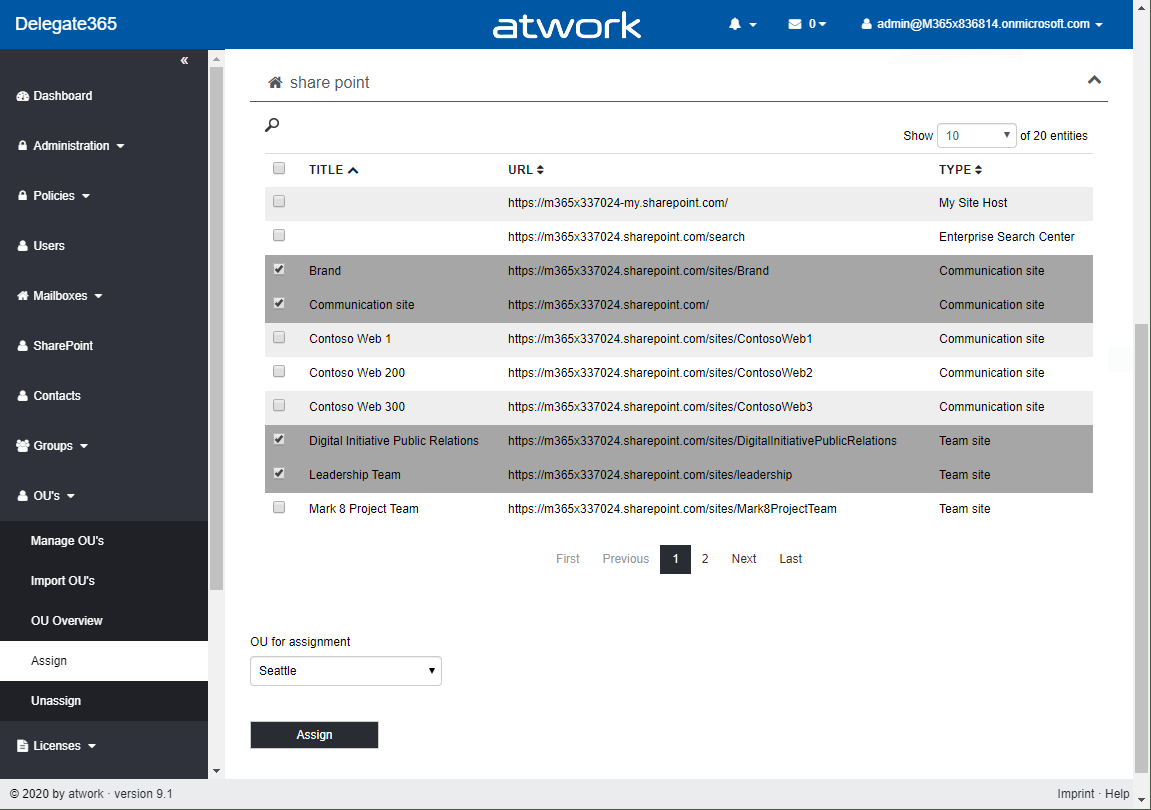Image resolution: width=1151 pixels, height=810 pixels.
Task: Uncheck the Brand site checkbox
Action: click(279, 269)
